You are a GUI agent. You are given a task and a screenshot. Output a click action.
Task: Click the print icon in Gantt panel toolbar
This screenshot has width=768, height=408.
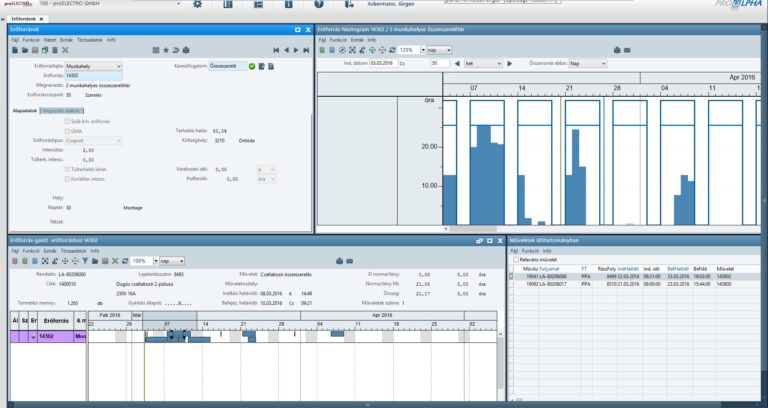340,260
